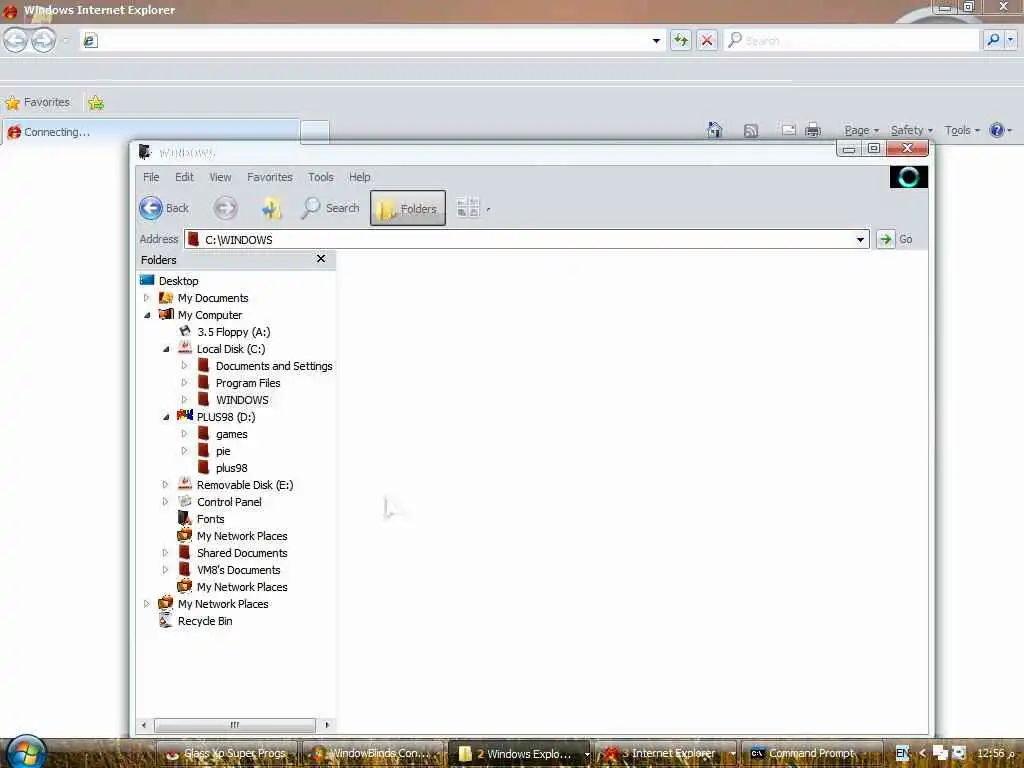Click the Internet Explorer address bar
The image size is (1024, 768).
372,40
